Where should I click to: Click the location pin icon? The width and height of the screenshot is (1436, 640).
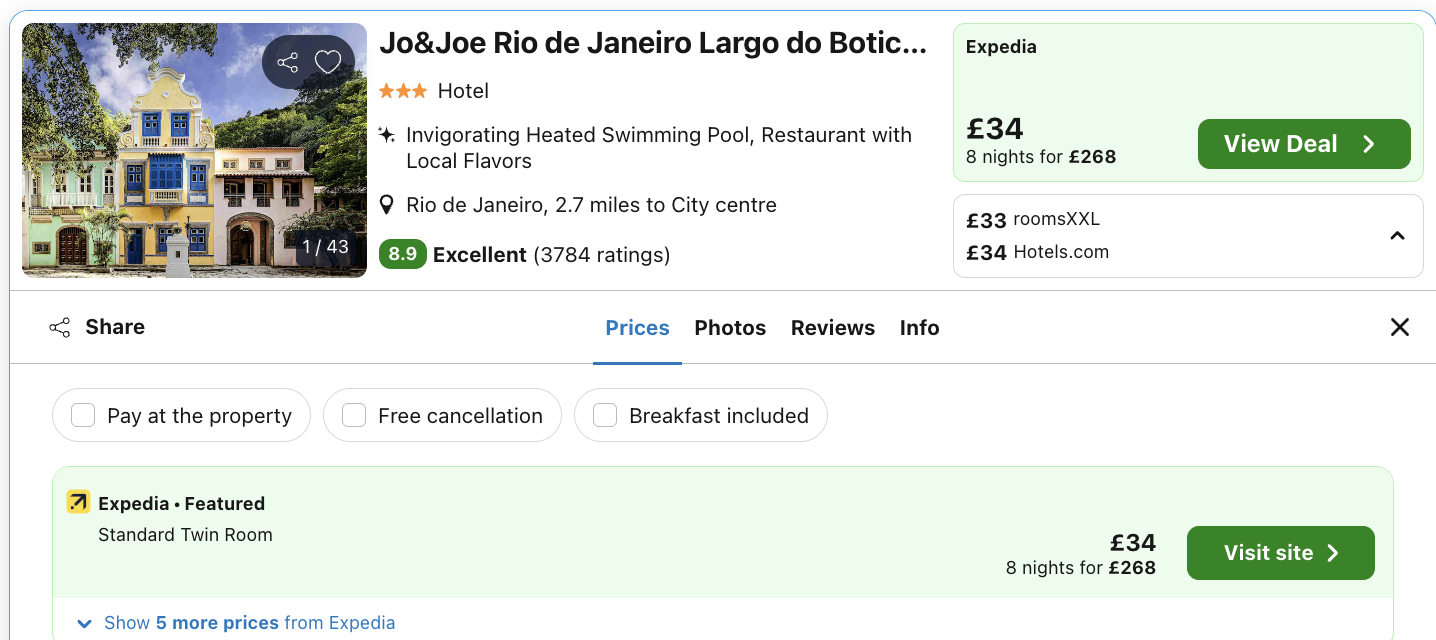(387, 204)
